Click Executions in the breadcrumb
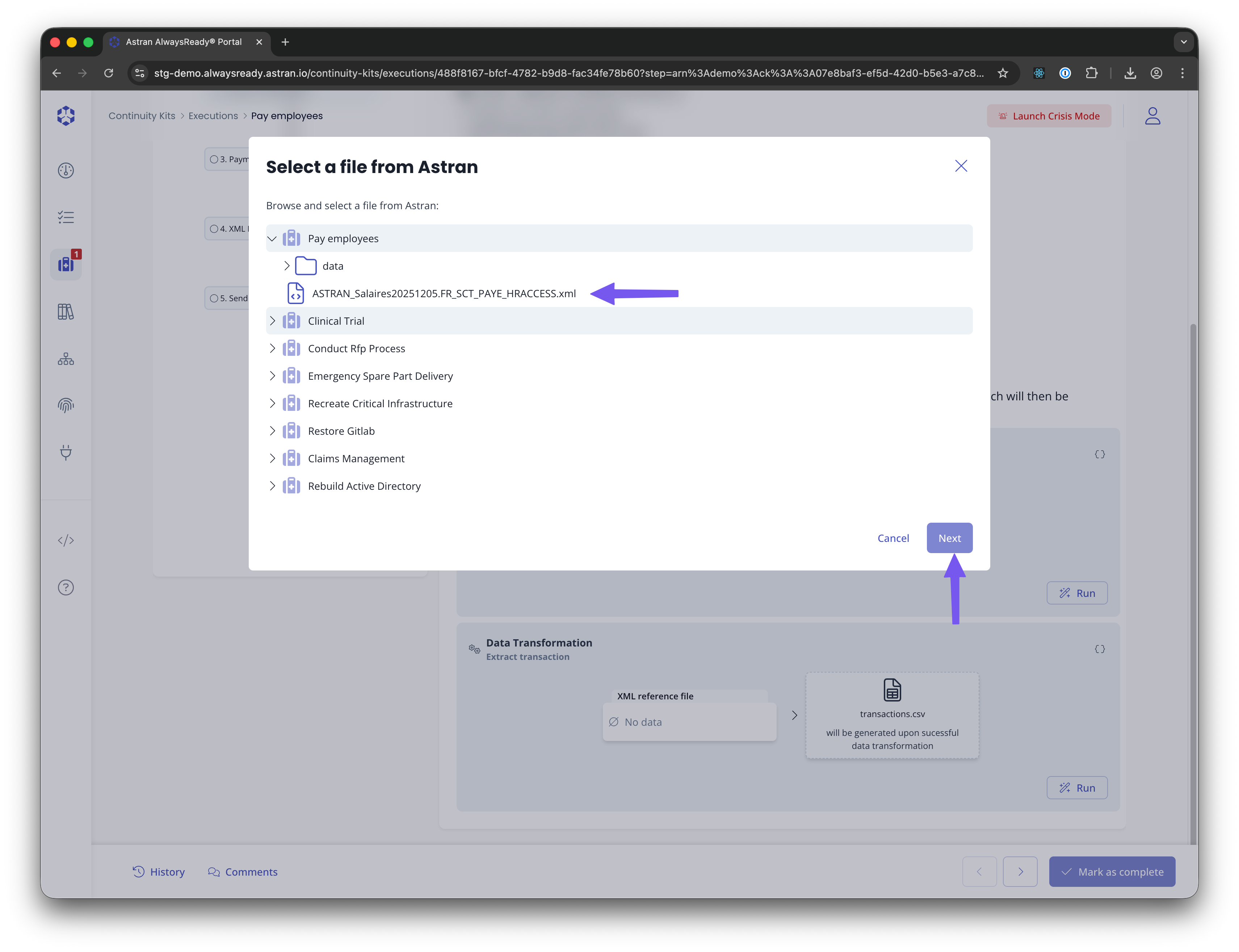The image size is (1239, 952). click(213, 115)
